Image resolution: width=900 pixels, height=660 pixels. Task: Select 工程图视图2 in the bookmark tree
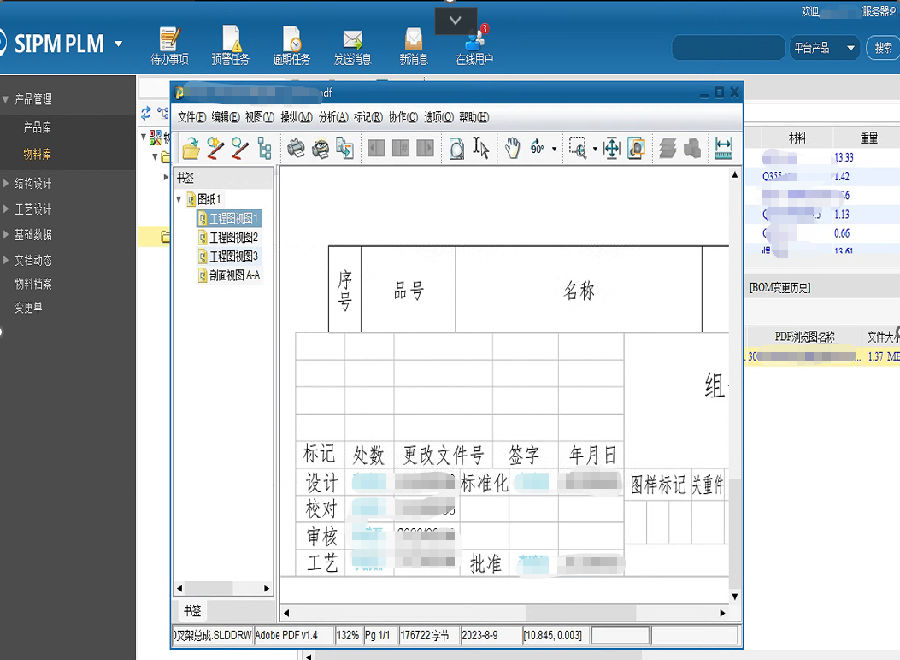(233, 237)
